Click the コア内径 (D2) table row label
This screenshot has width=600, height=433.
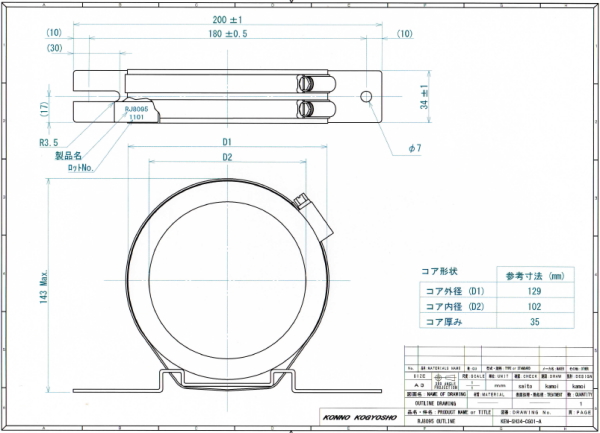456,307
